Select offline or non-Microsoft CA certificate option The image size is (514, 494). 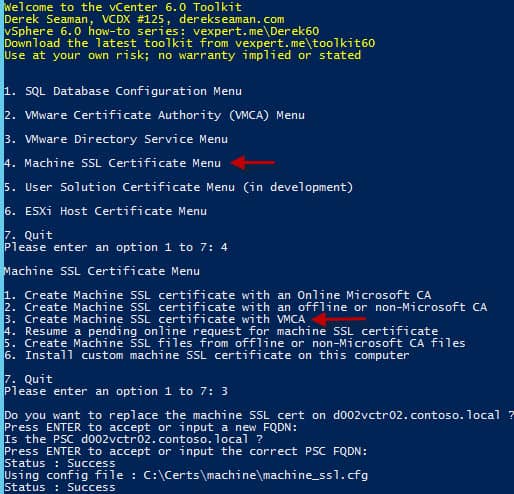(x=246, y=307)
